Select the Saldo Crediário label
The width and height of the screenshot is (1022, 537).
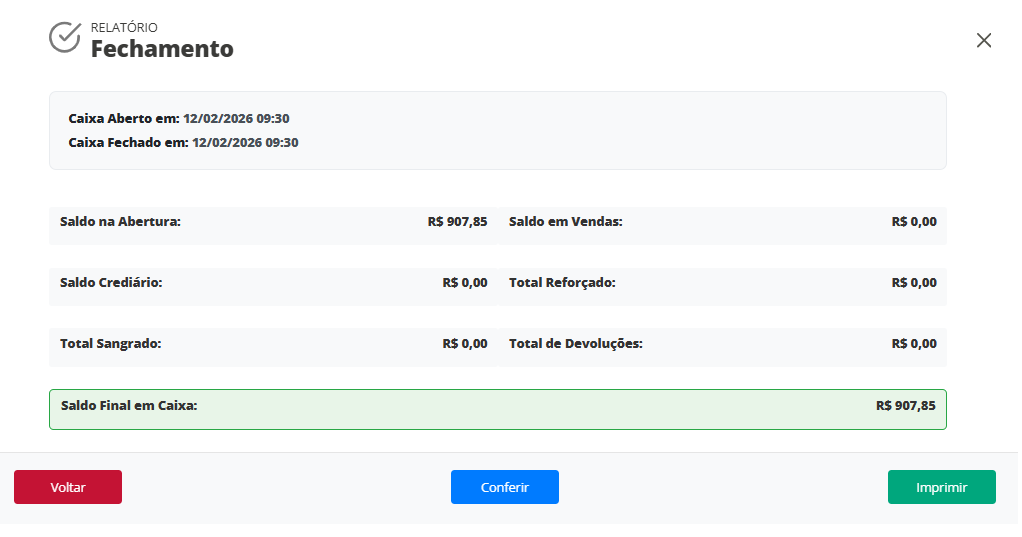(111, 282)
